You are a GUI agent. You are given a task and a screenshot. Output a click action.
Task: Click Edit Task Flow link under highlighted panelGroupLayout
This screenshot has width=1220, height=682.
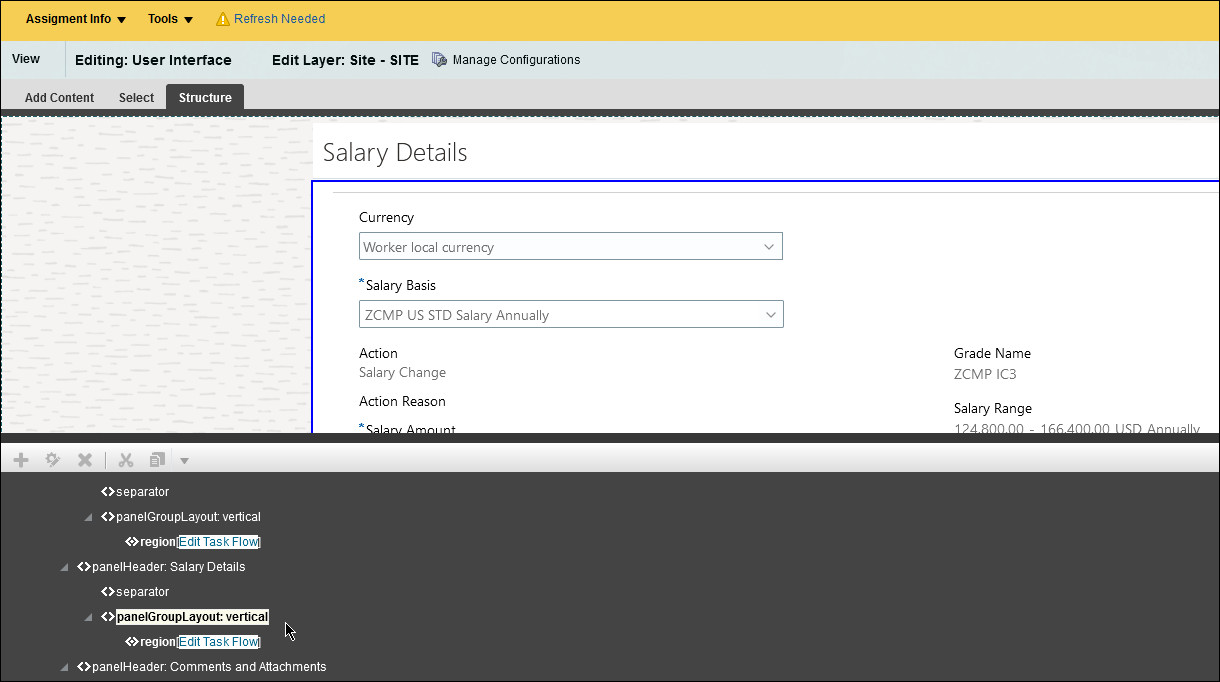click(218, 642)
